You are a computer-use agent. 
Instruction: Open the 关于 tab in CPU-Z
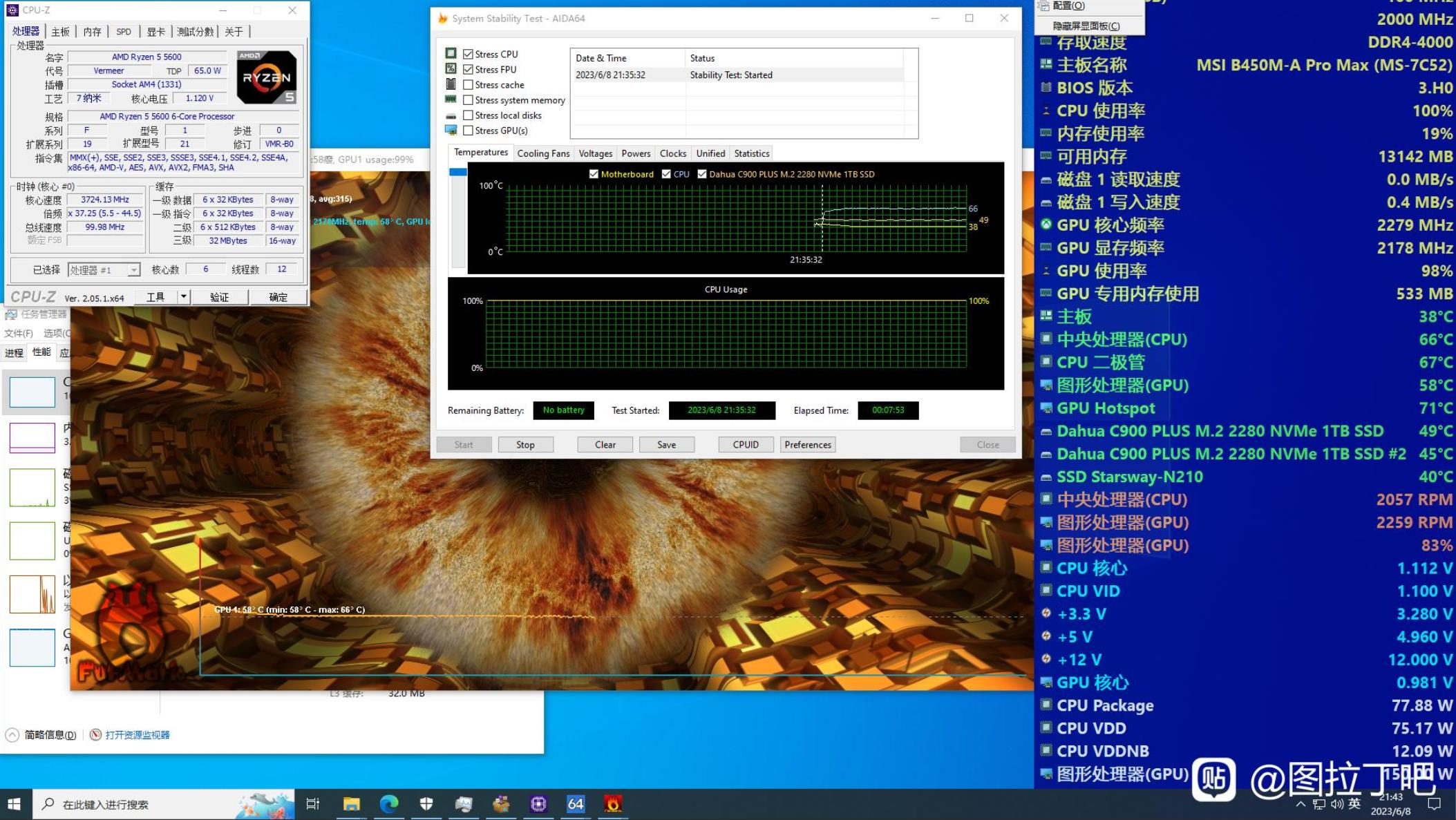[x=234, y=32]
